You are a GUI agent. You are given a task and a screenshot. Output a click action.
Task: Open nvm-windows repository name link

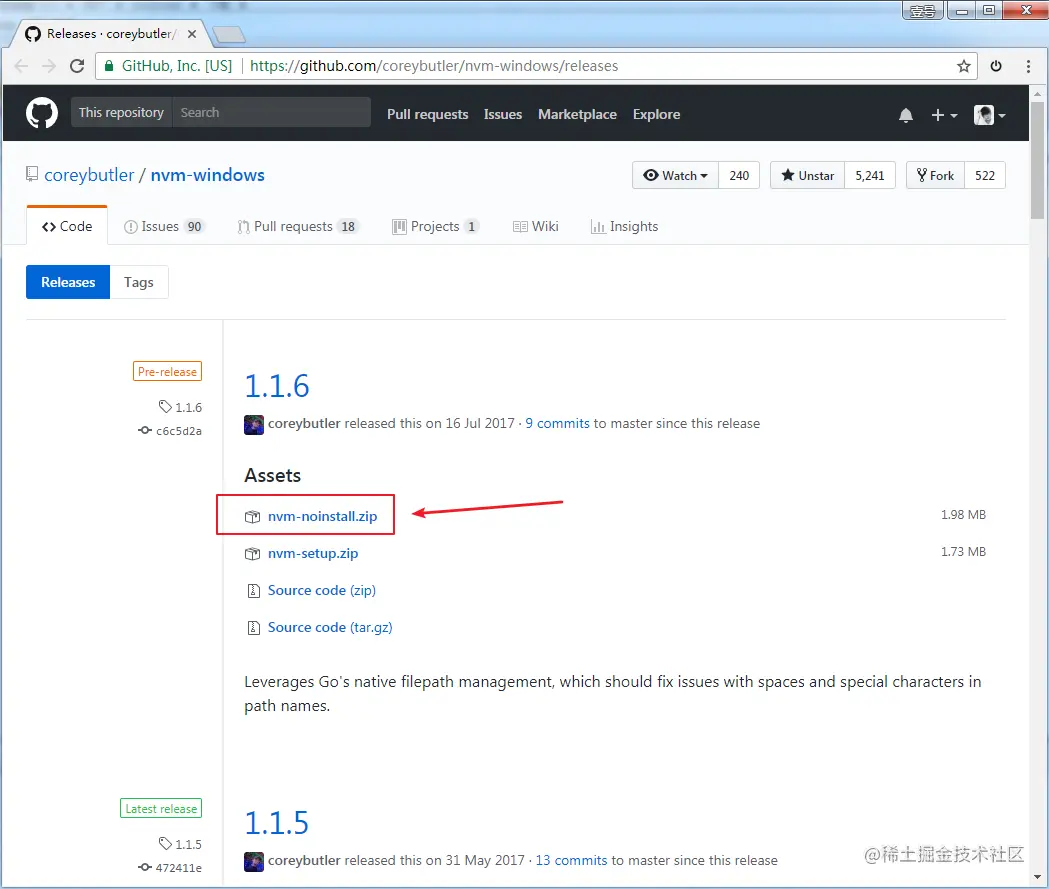click(207, 175)
